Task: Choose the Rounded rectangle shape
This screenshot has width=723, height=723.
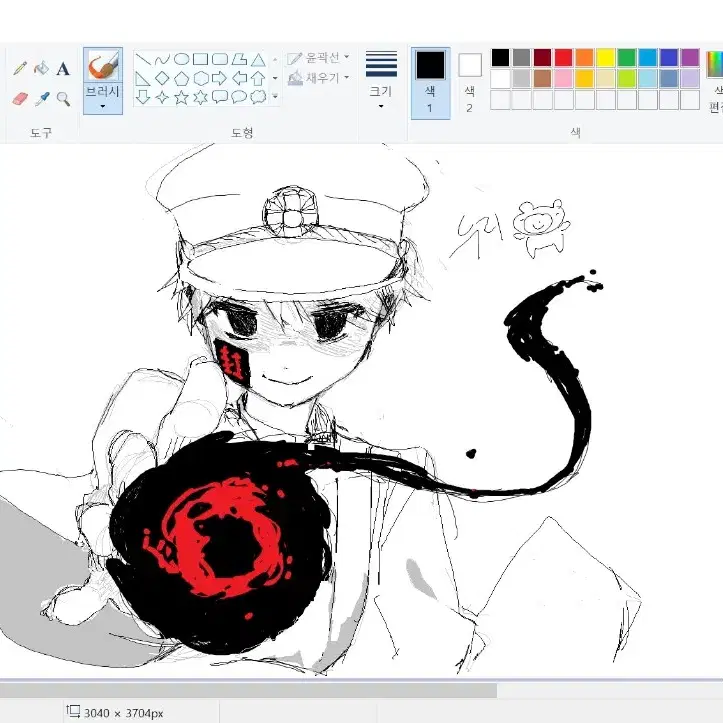Action: tap(220, 59)
